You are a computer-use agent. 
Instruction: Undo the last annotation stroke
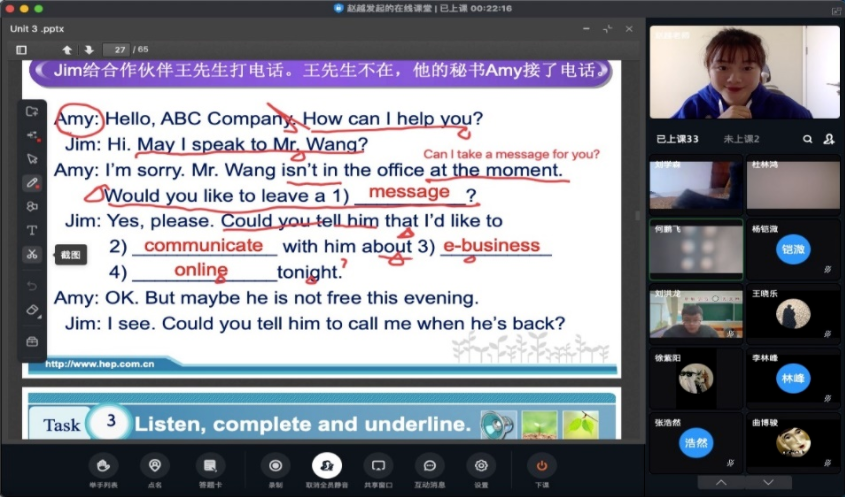click(32, 286)
